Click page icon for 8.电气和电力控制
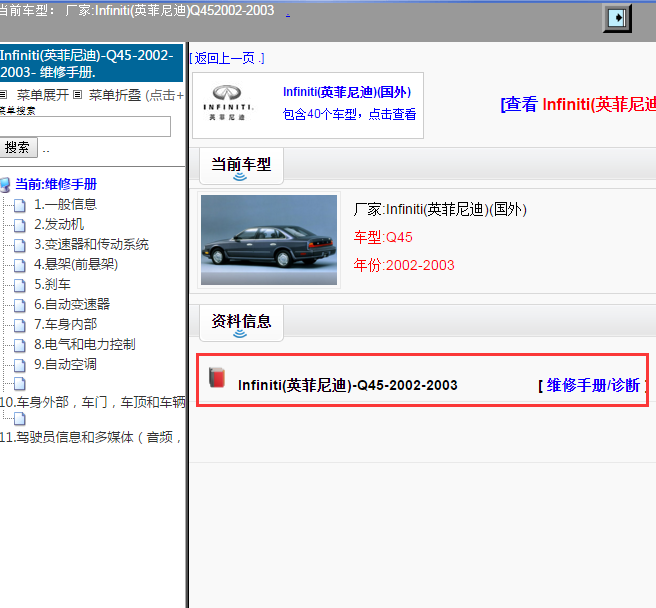Image resolution: width=656 pixels, height=608 pixels. 20,346
